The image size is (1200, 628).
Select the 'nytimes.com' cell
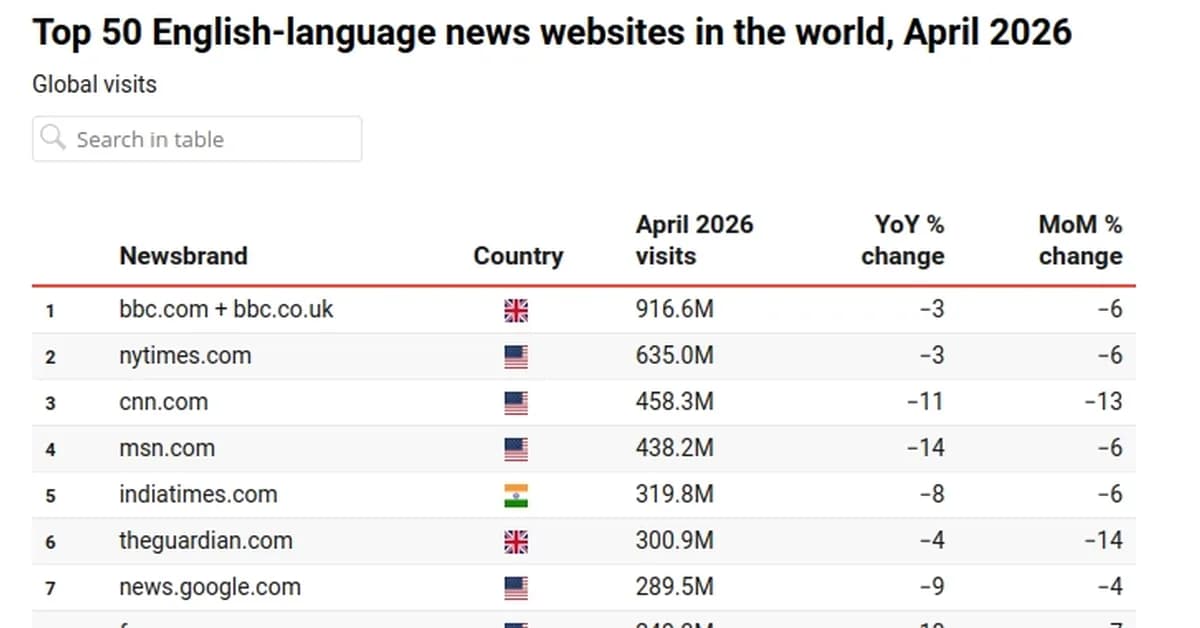pyautogui.click(x=185, y=355)
